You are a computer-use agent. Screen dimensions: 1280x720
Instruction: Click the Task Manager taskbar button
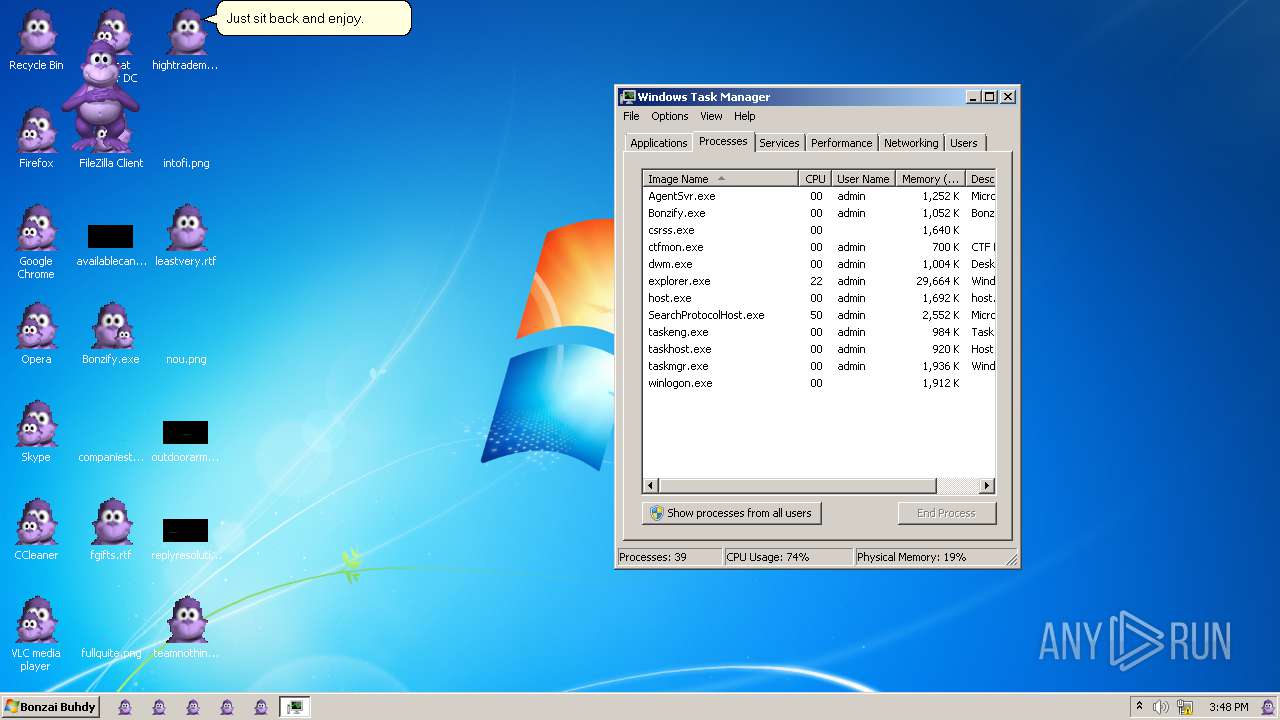[294, 707]
